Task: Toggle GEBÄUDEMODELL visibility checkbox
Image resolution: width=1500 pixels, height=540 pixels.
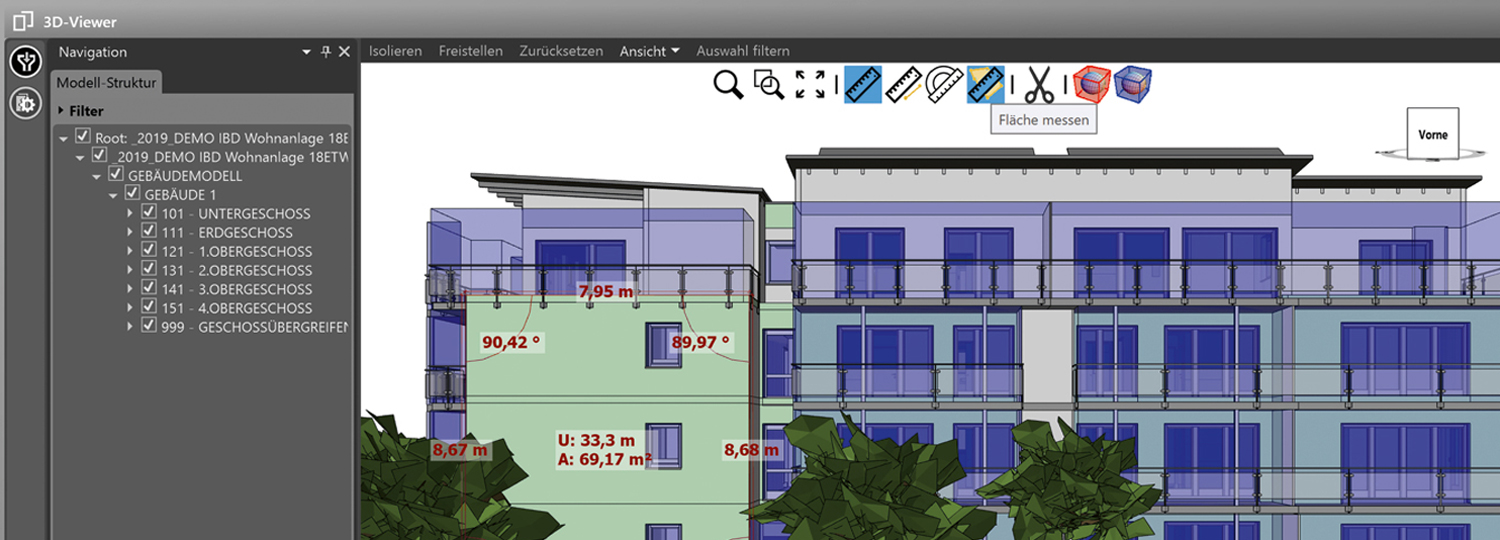Action: [115, 175]
